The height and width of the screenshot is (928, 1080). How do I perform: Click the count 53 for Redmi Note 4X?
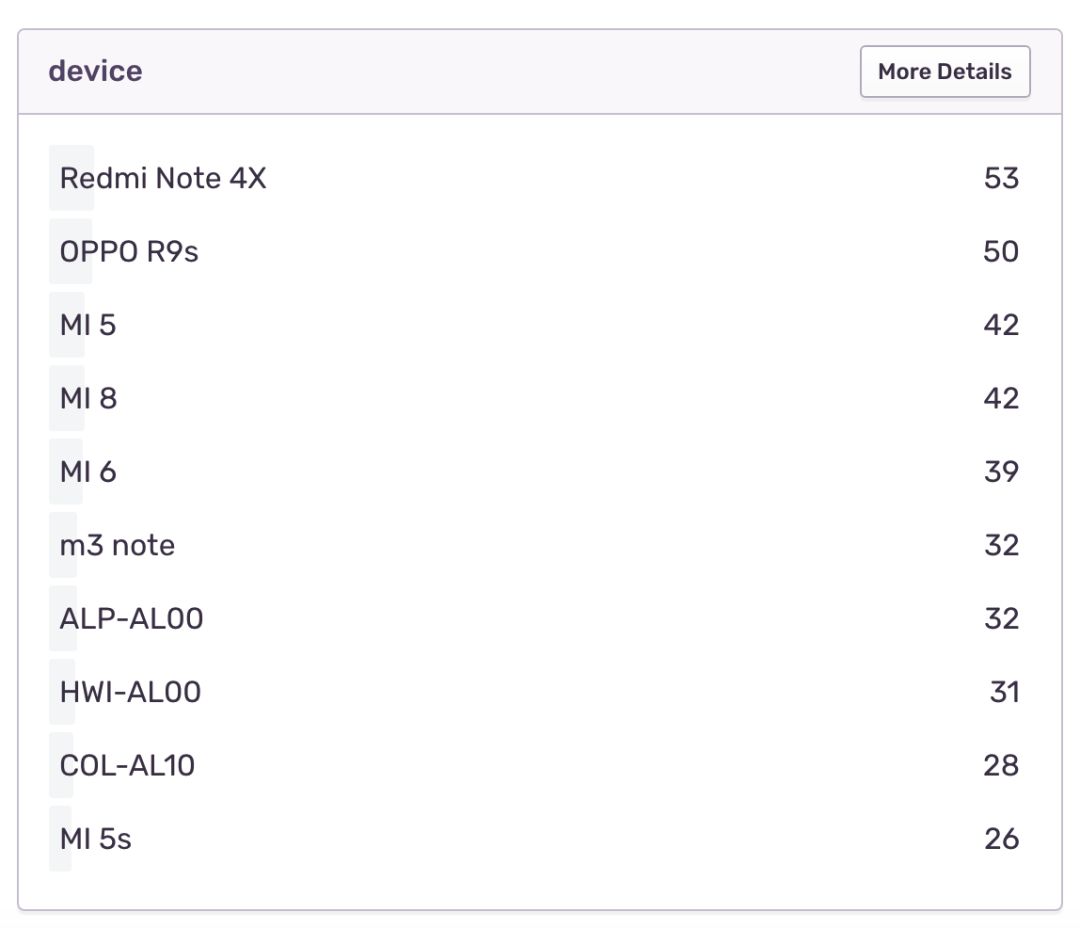(x=1000, y=178)
